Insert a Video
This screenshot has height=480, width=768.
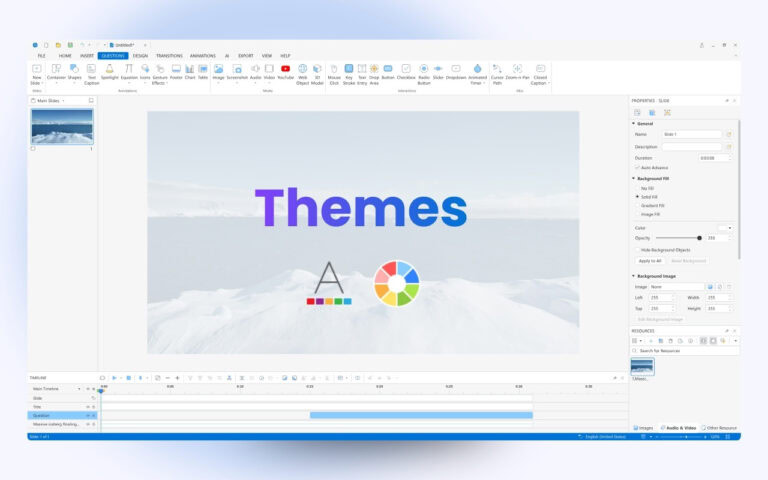269,72
